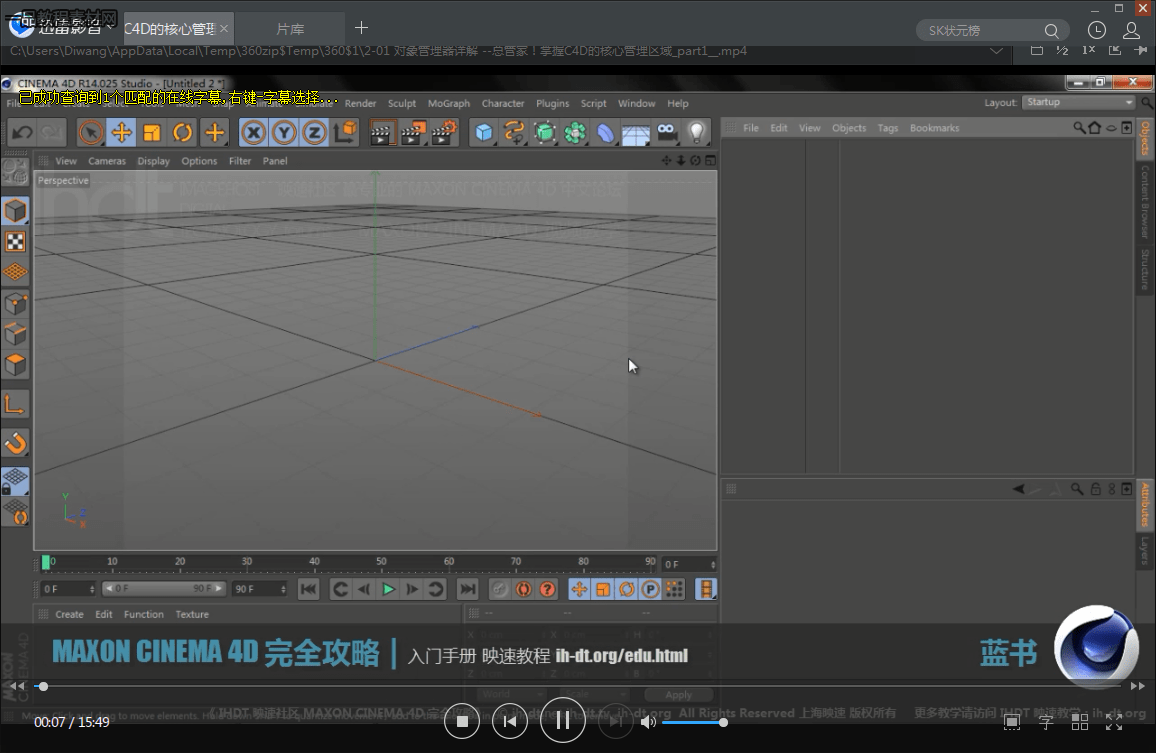
Task: Click the spline pen tool icon
Action: pyautogui.click(x=514, y=133)
